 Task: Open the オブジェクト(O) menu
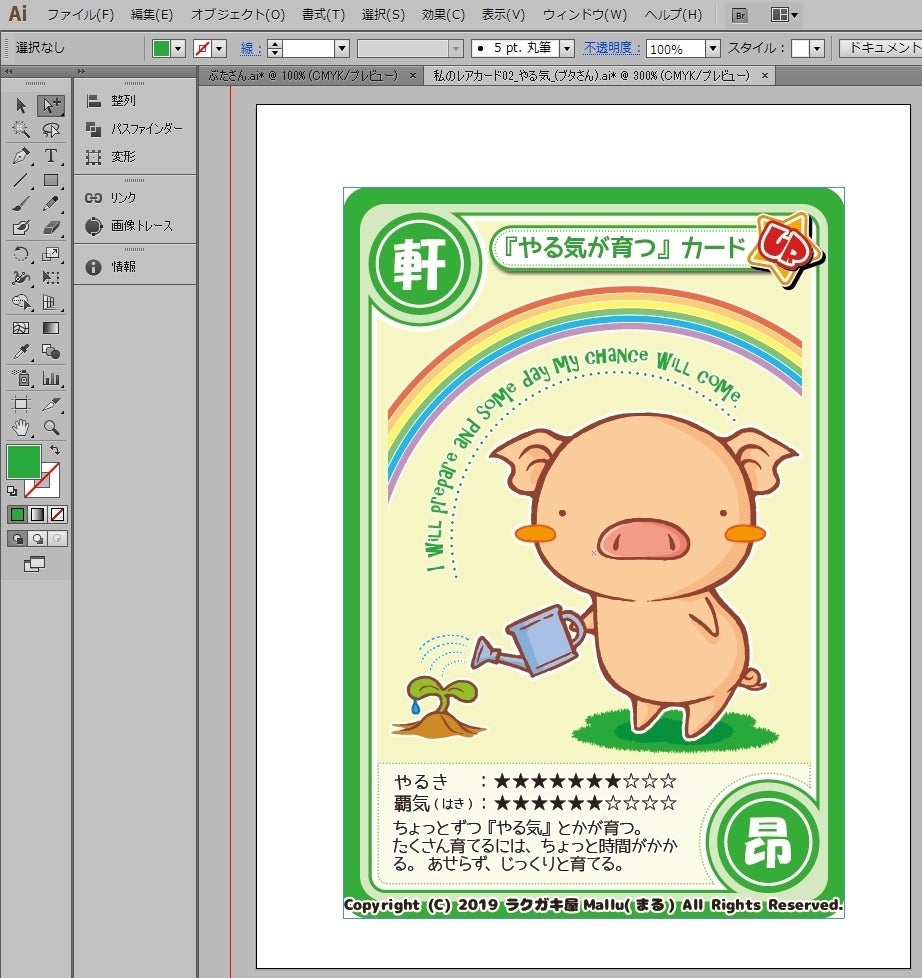[238, 14]
